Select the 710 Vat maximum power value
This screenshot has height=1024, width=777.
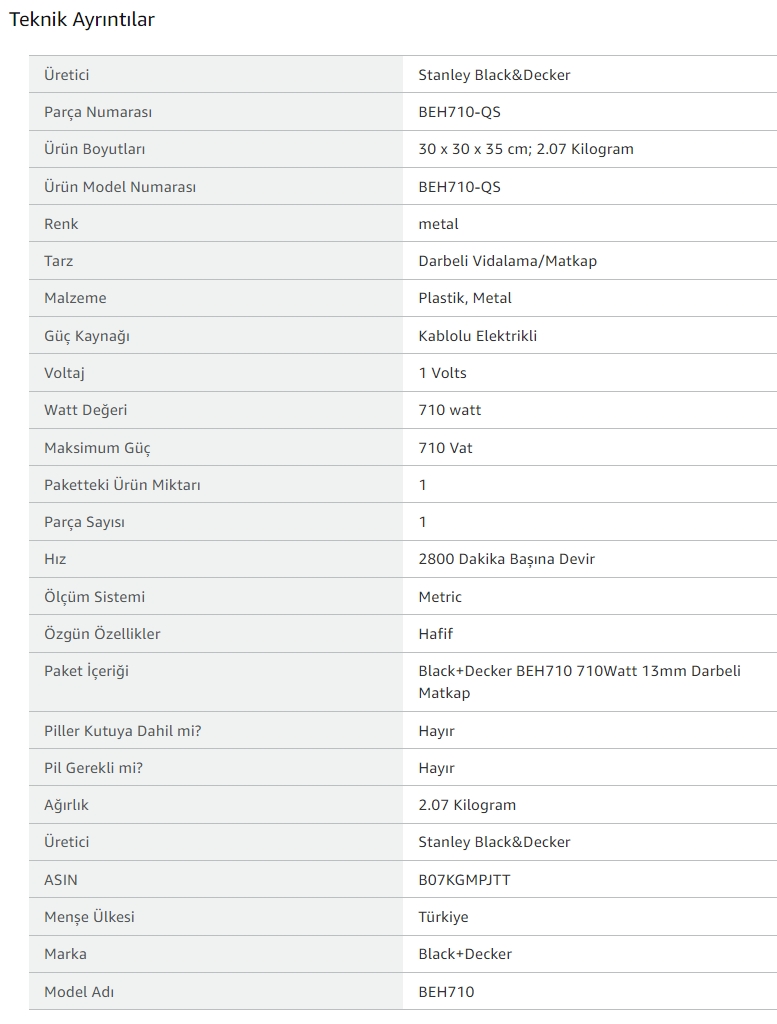click(x=445, y=448)
